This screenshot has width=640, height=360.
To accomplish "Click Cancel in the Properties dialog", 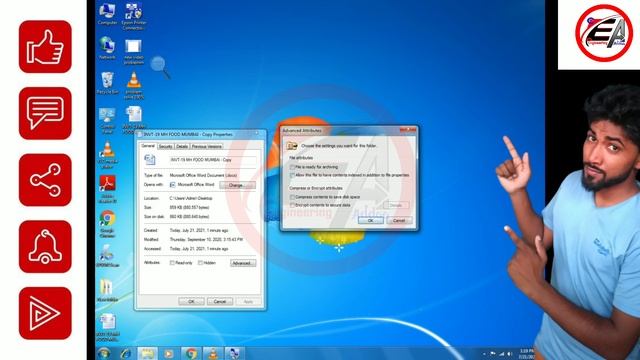I will point(220,302).
